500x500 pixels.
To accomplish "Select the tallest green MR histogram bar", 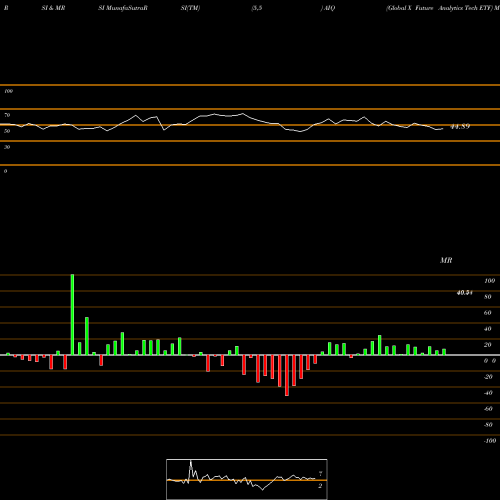I will coord(72,315).
